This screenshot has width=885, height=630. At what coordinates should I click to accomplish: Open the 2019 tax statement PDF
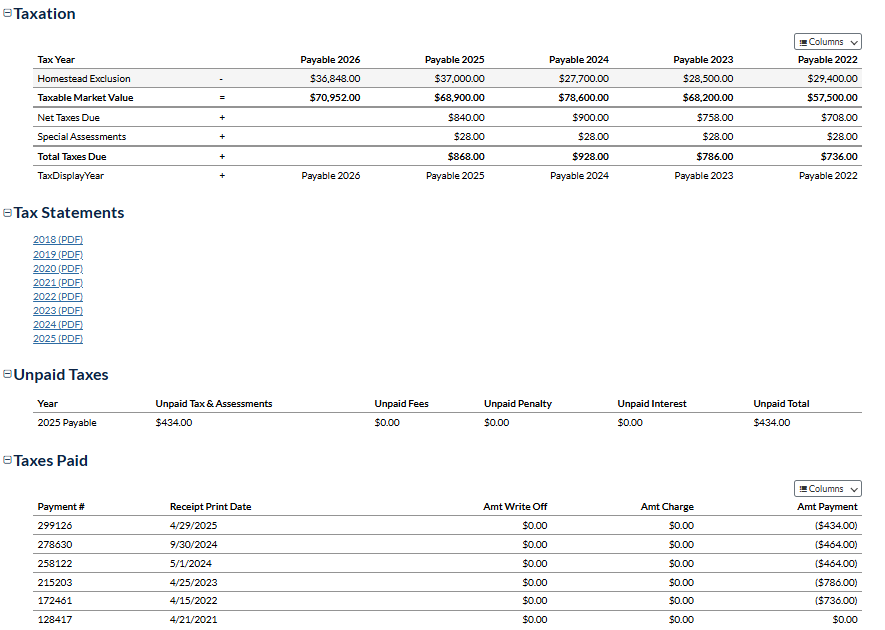coord(58,254)
